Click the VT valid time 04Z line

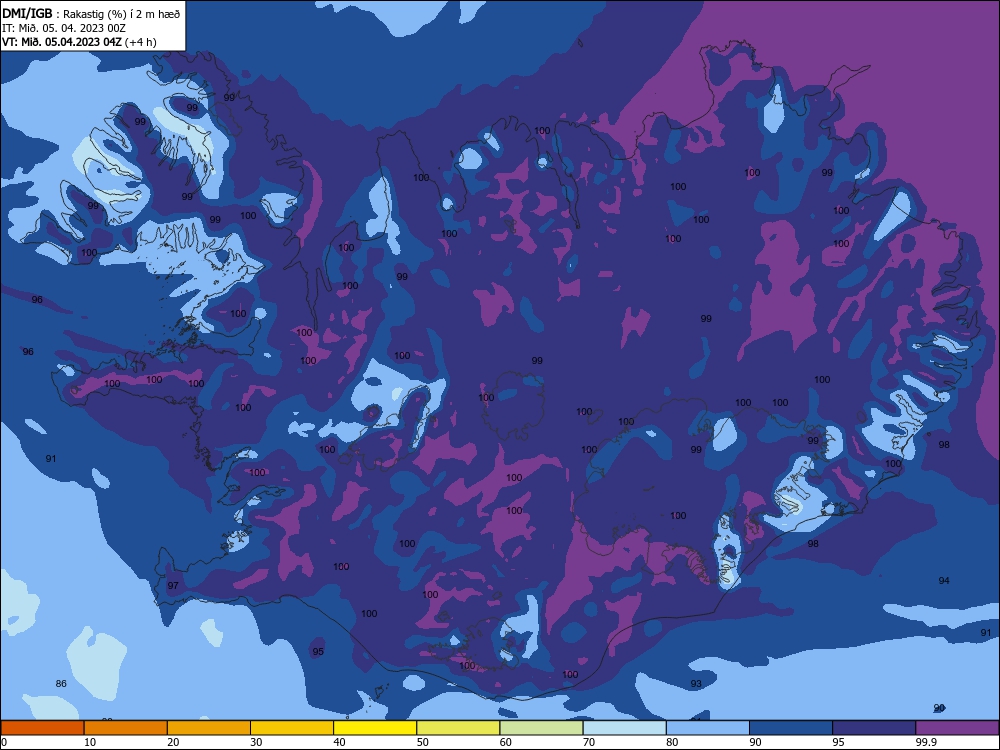pos(79,42)
